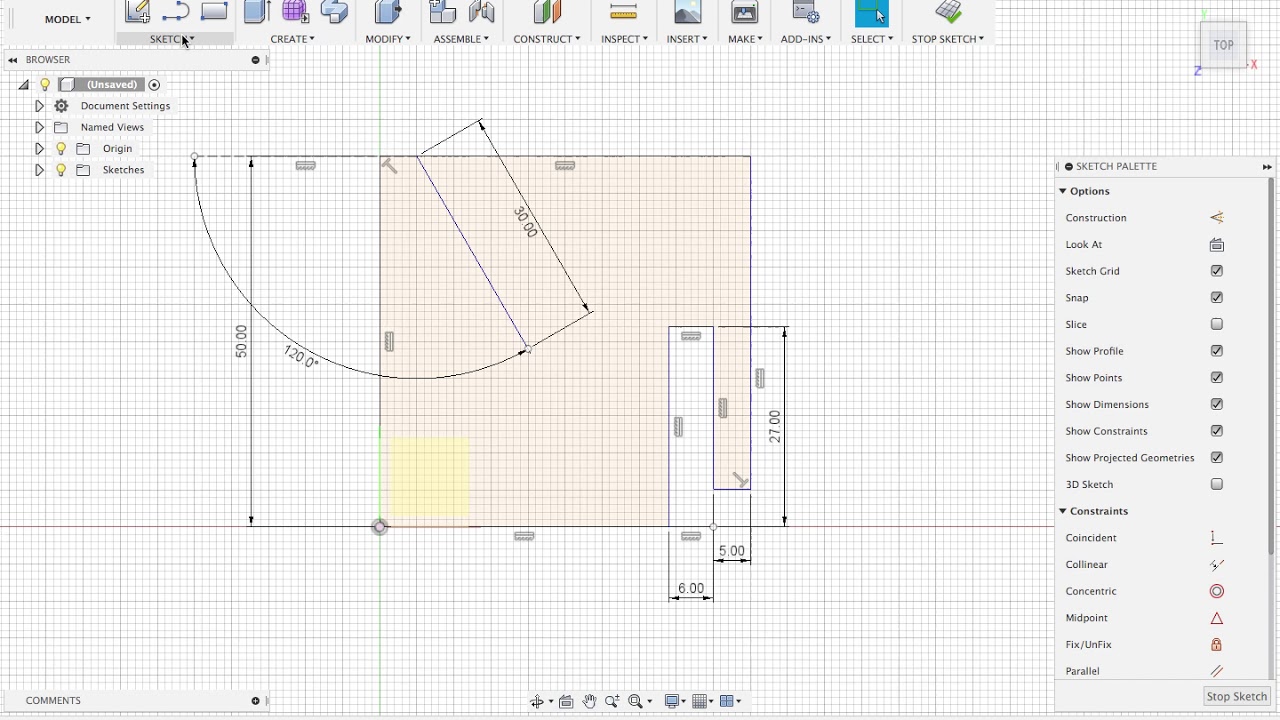This screenshot has width=1280, height=720.
Task: Open the CREATE menu
Action: 292,39
